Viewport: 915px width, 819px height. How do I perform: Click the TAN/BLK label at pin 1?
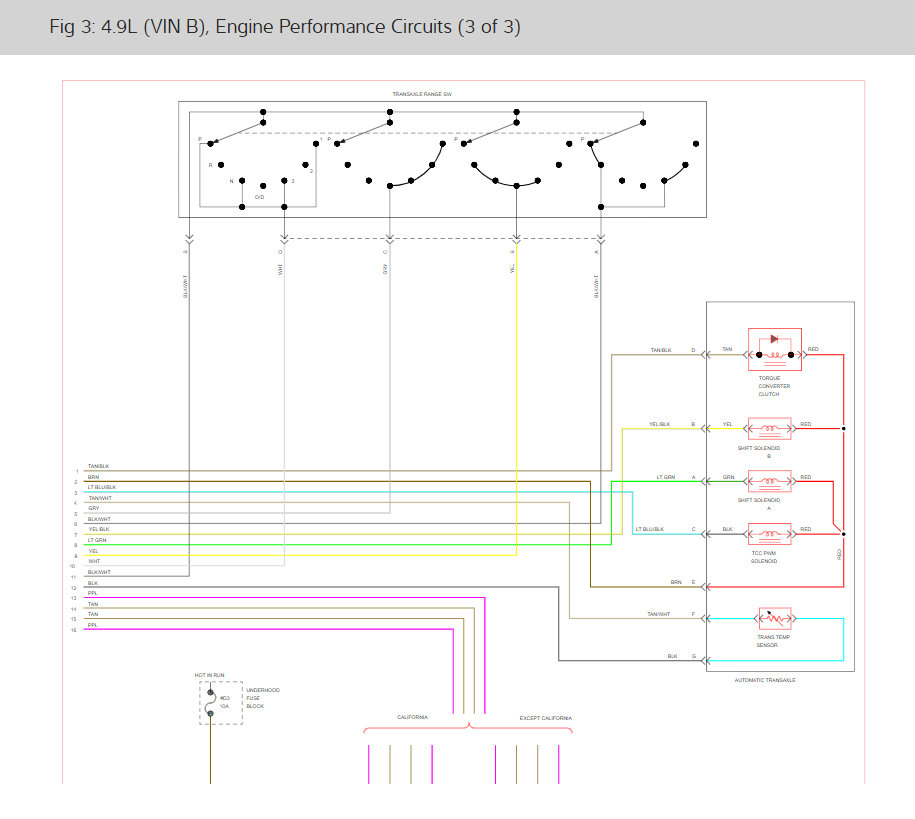pos(99,466)
